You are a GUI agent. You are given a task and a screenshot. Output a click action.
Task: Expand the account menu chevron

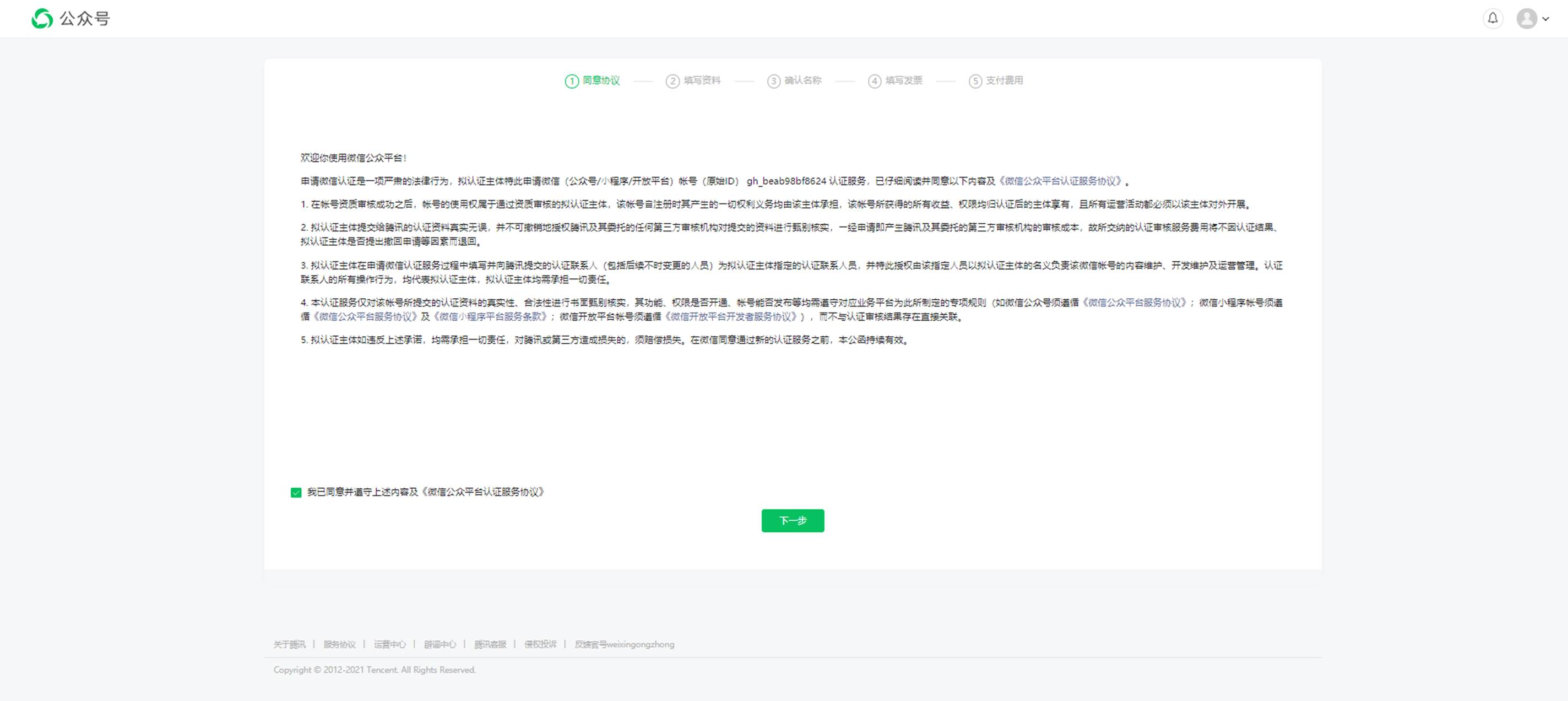(x=1545, y=19)
